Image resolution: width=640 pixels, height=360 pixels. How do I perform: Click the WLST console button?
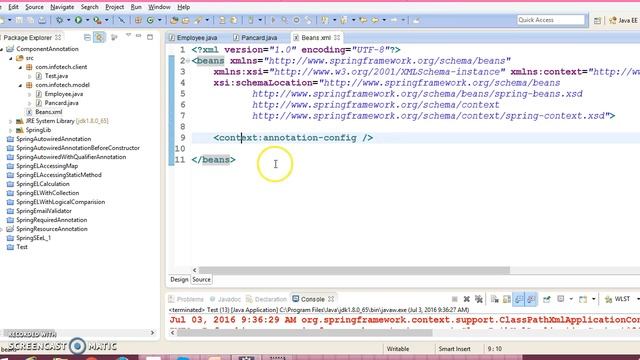point(618,299)
